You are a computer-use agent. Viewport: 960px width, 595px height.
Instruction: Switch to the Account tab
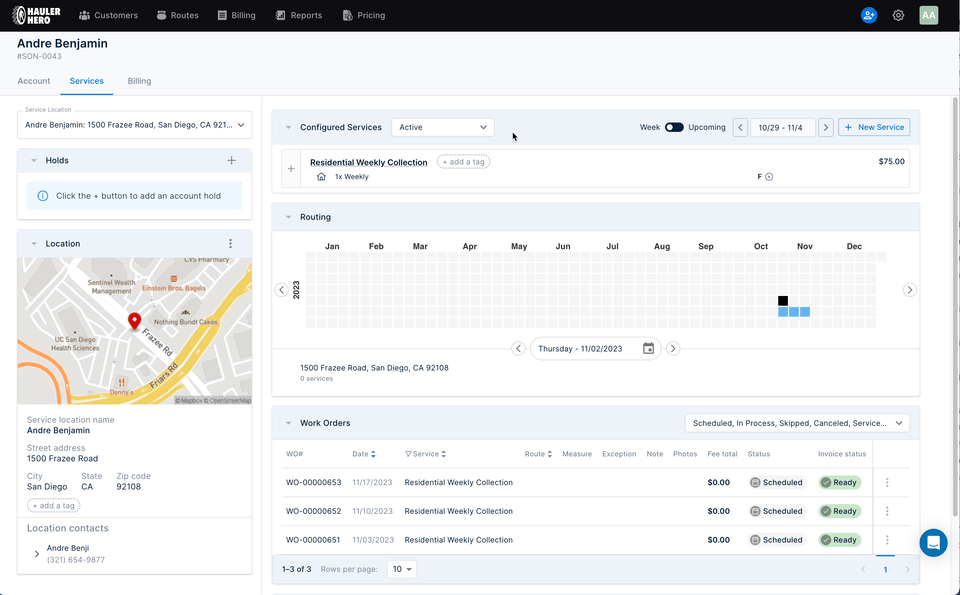pos(34,81)
